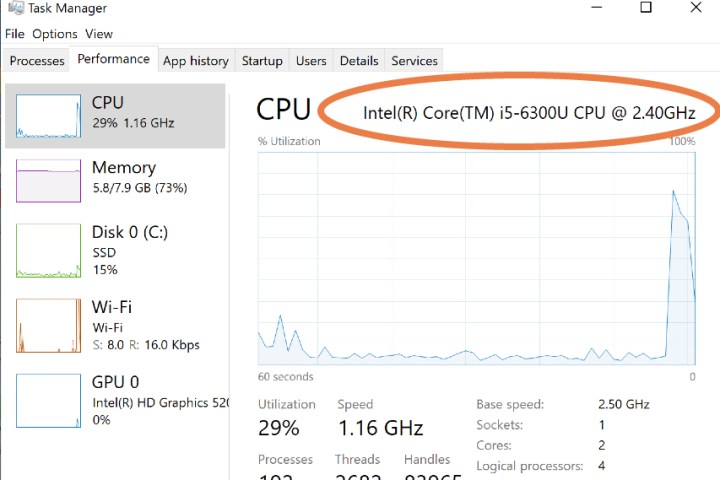The width and height of the screenshot is (720, 480).
Task: Select the CPU mini graph thumbnail
Action: [x=48, y=116]
